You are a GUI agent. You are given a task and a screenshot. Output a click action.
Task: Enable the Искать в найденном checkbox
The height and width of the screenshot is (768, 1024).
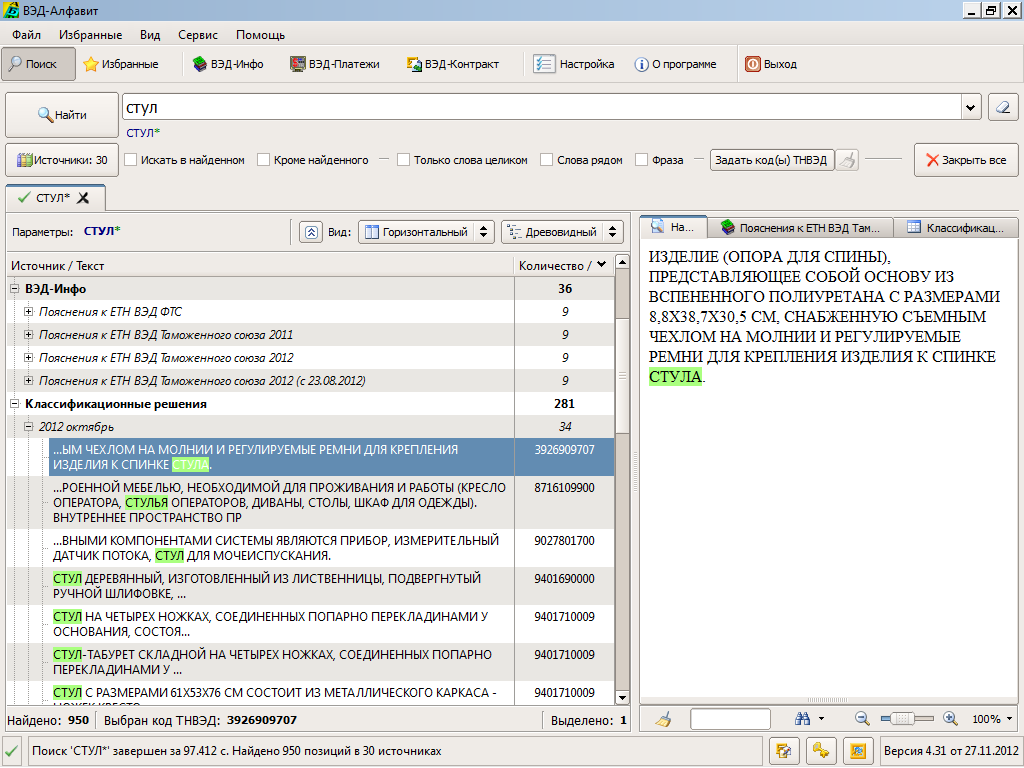131,160
